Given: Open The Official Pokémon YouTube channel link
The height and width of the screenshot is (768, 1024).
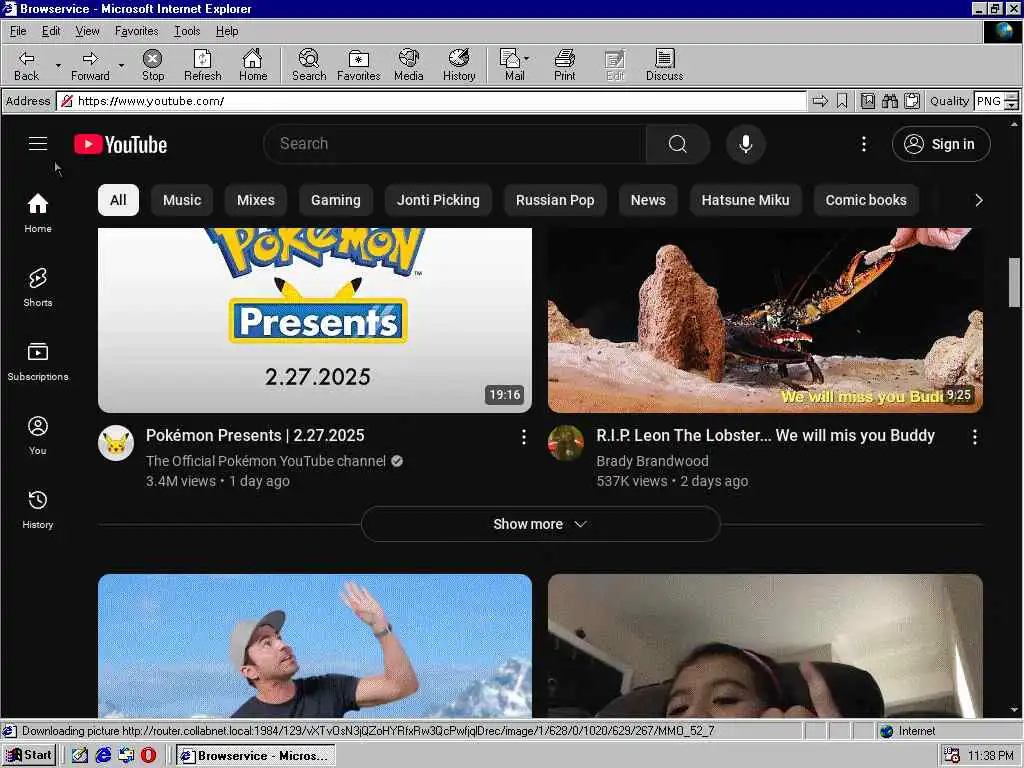Looking at the screenshot, I should pyautogui.click(x=266, y=461).
